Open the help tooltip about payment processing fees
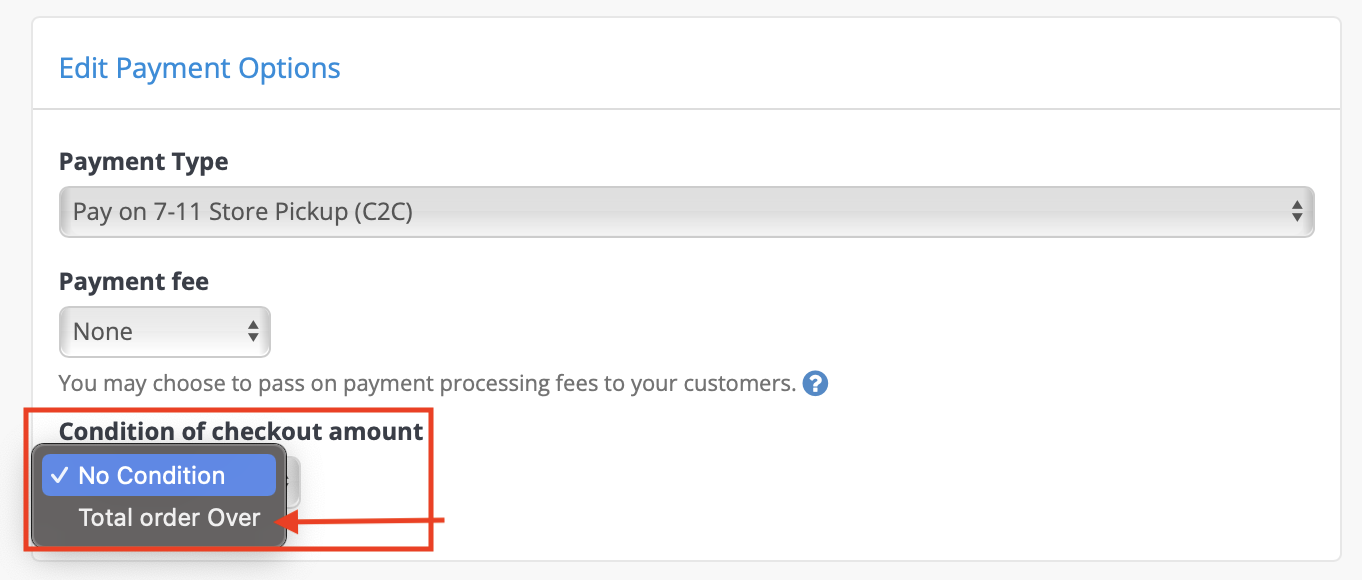The height and width of the screenshot is (580, 1362). point(815,383)
